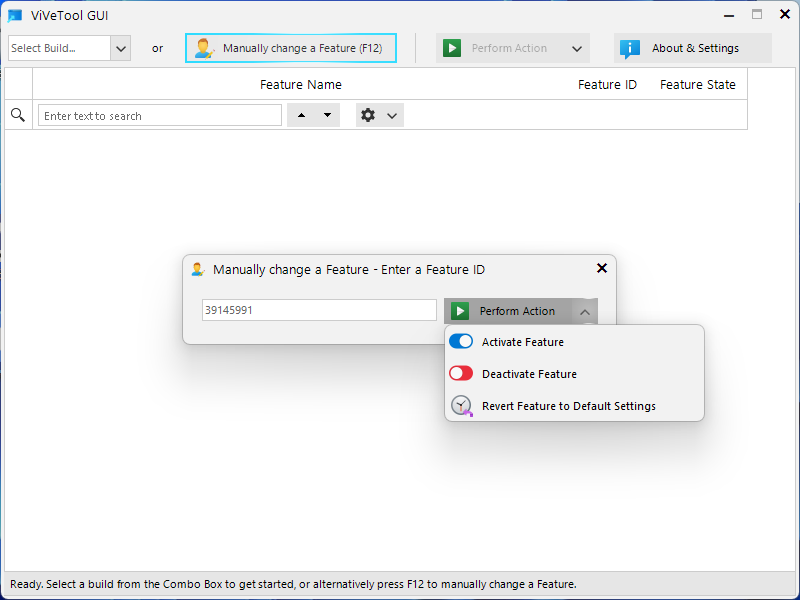Select Revert Feature to Default Settings
The image size is (800, 600).
coord(574,406)
